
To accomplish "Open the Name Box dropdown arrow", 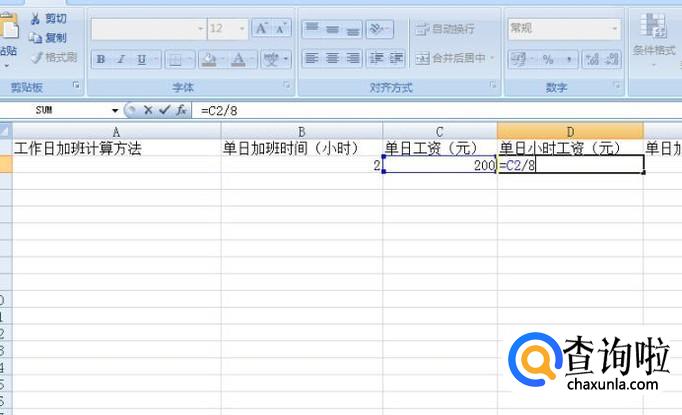I will click(x=115, y=110).
